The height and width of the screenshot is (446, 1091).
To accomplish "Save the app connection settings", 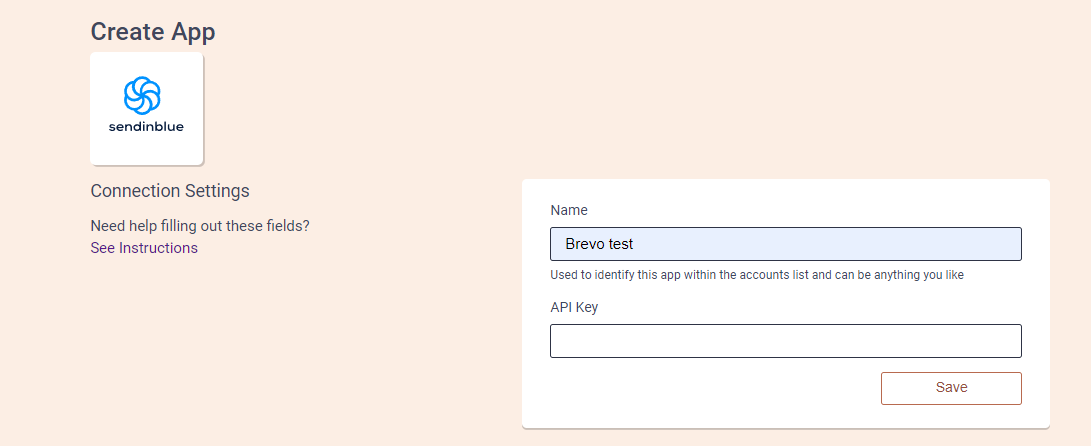I will [951, 388].
